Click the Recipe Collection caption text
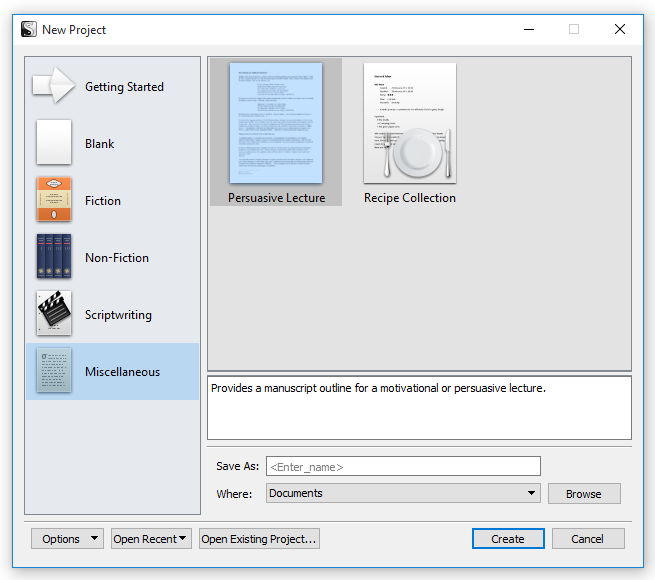Screen dimensions: 655x580 (410, 198)
